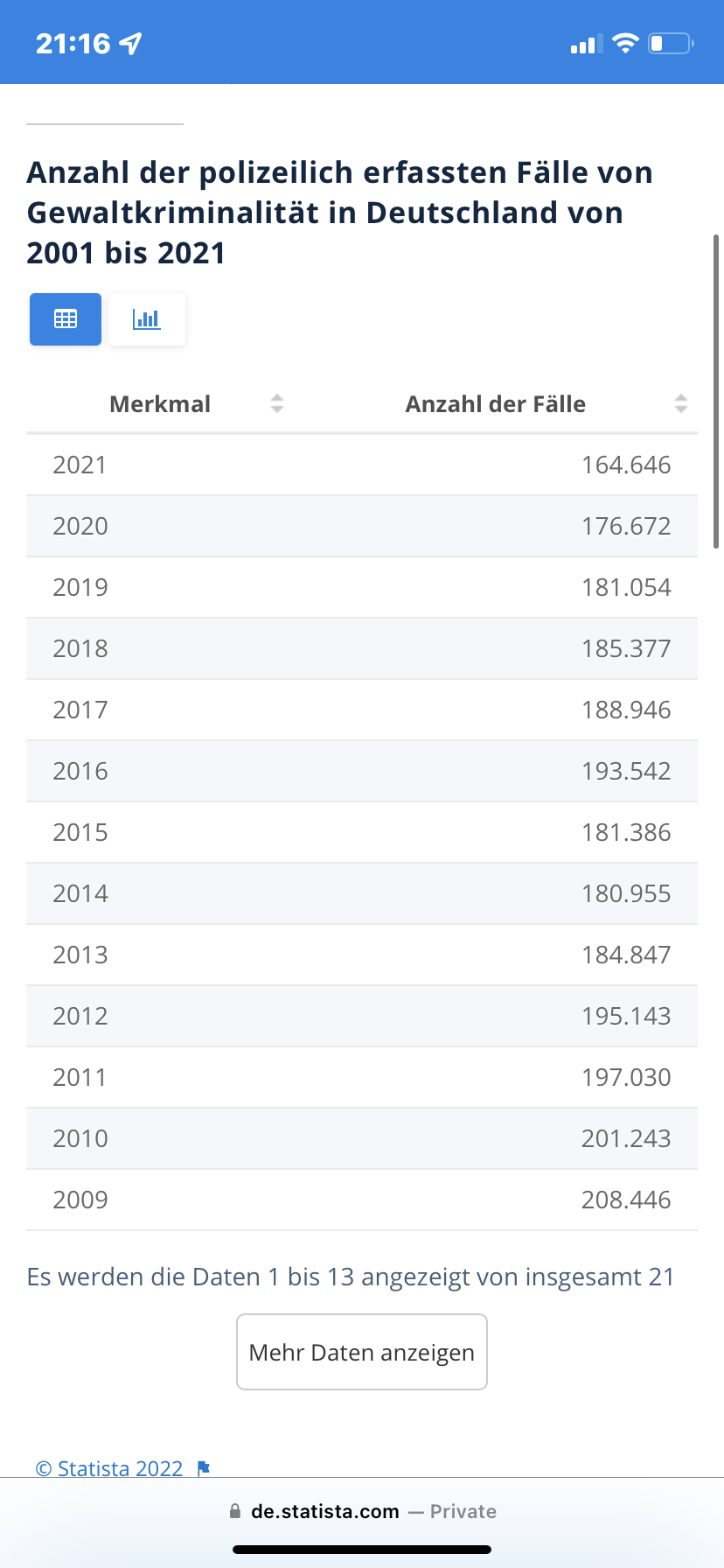Screen dimensions: 724x1568
Task: Tap the battery indicator icon
Action: [671, 43]
